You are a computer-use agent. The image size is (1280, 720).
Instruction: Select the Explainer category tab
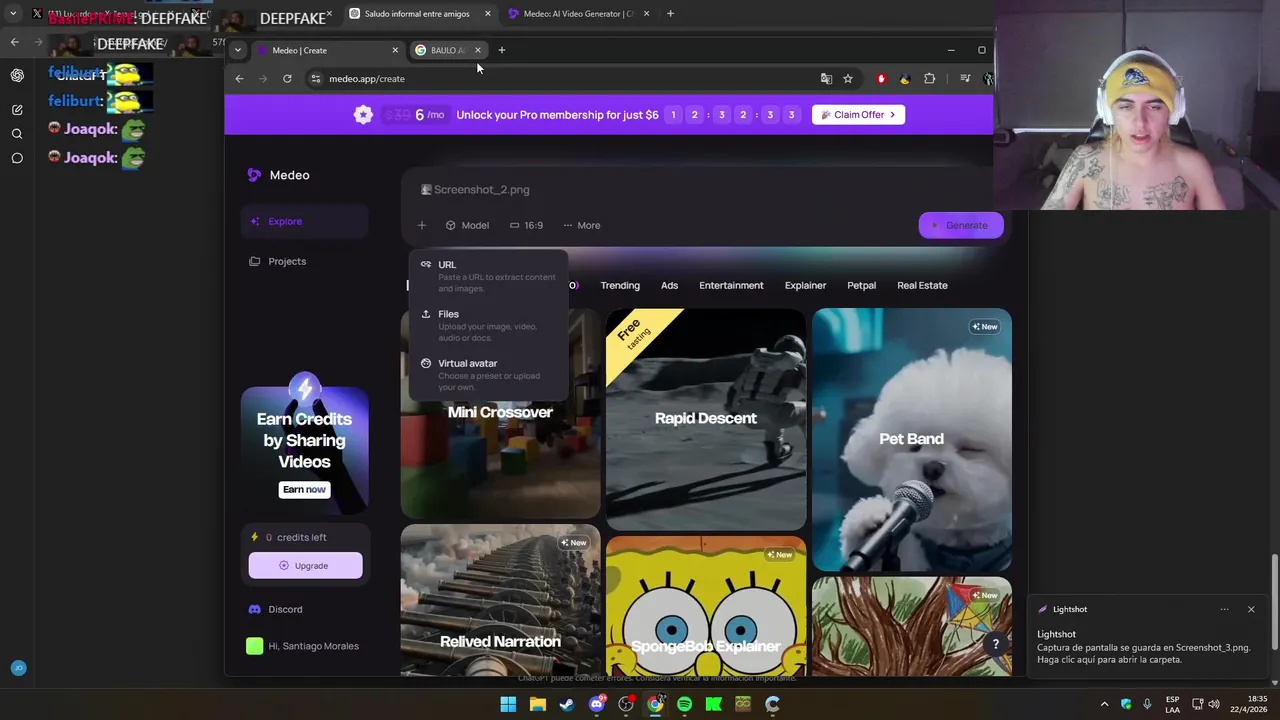point(805,285)
